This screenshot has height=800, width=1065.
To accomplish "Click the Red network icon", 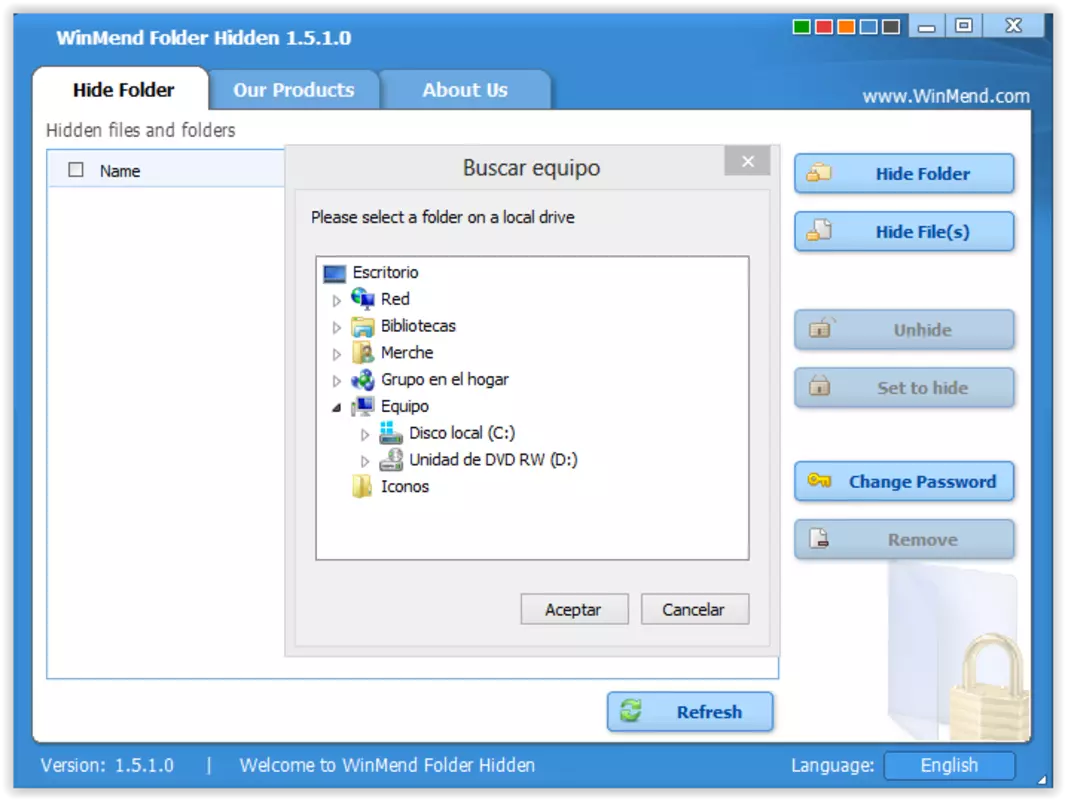I will click(x=363, y=298).
